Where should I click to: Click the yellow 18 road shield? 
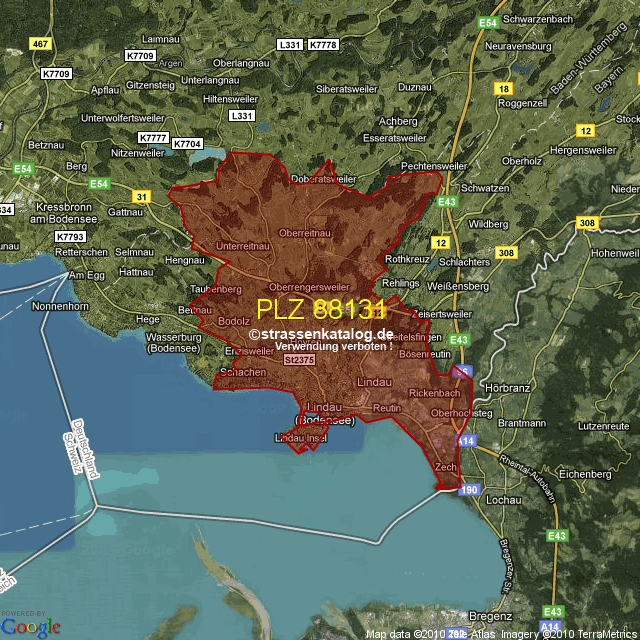(x=502, y=89)
